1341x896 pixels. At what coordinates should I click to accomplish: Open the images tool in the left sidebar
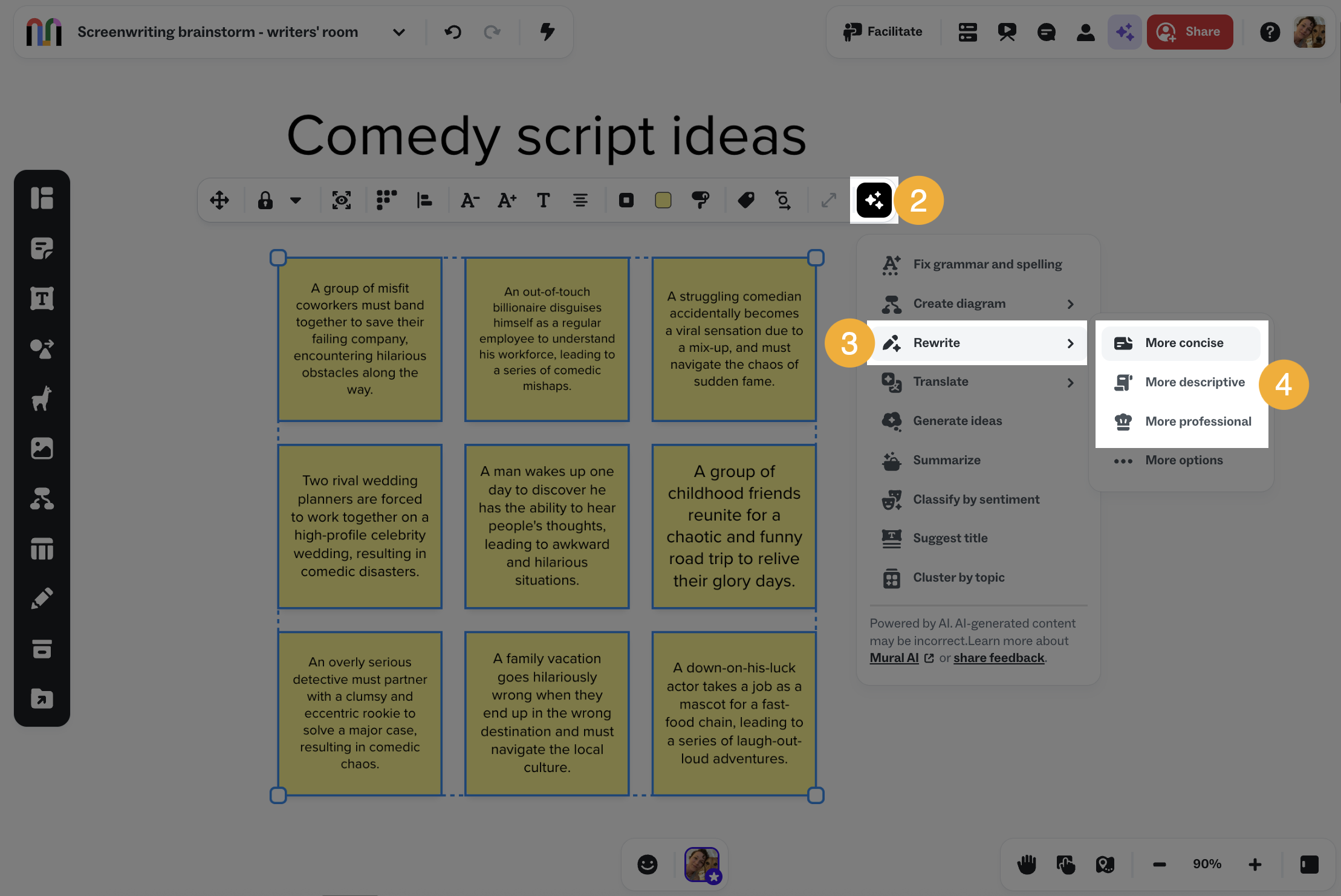pyautogui.click(x=42, y=449)
